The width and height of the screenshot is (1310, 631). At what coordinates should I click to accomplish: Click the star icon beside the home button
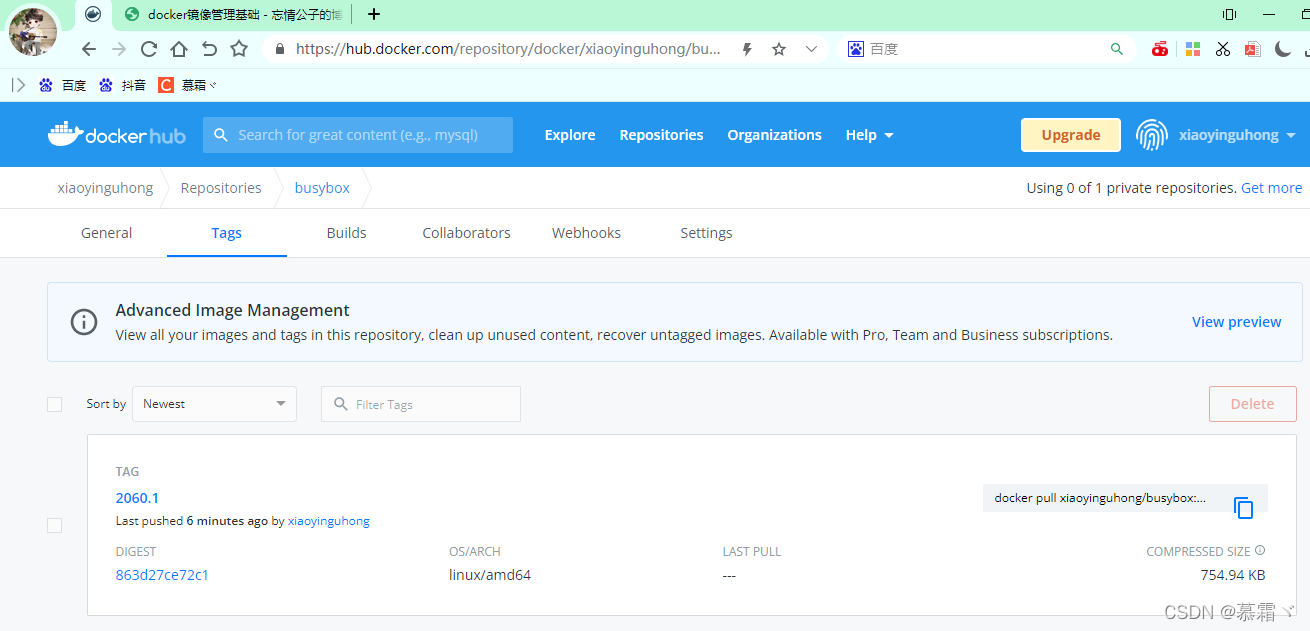tap(239, 48)
